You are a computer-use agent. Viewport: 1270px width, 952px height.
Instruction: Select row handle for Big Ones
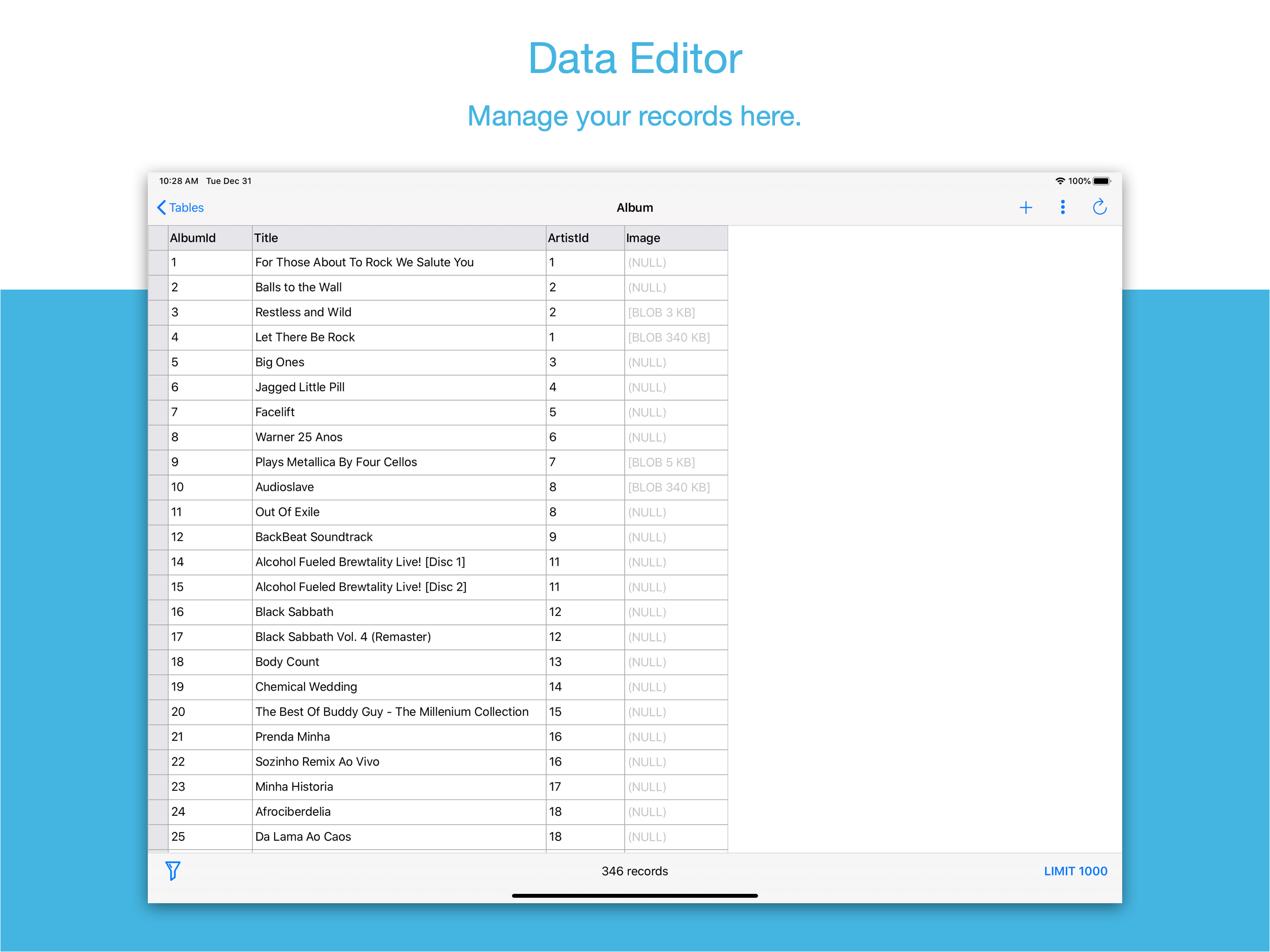158,362
